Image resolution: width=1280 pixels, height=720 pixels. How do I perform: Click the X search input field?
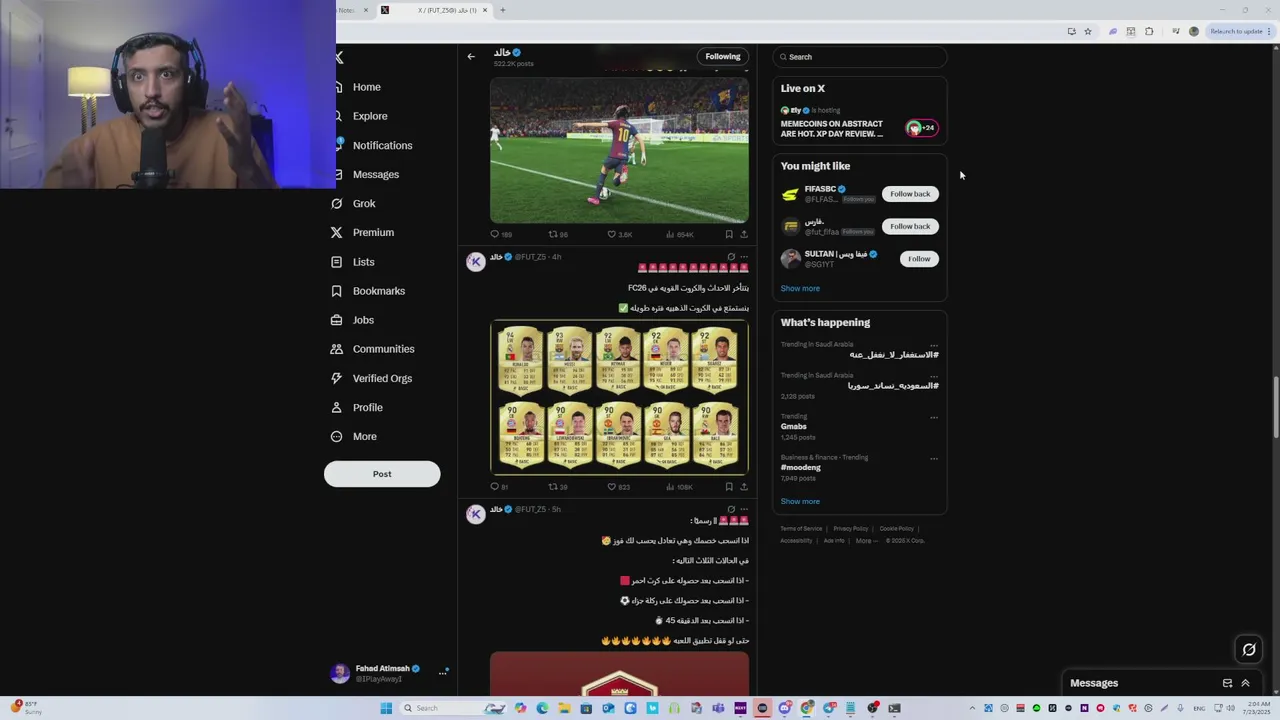click(860, 57)
